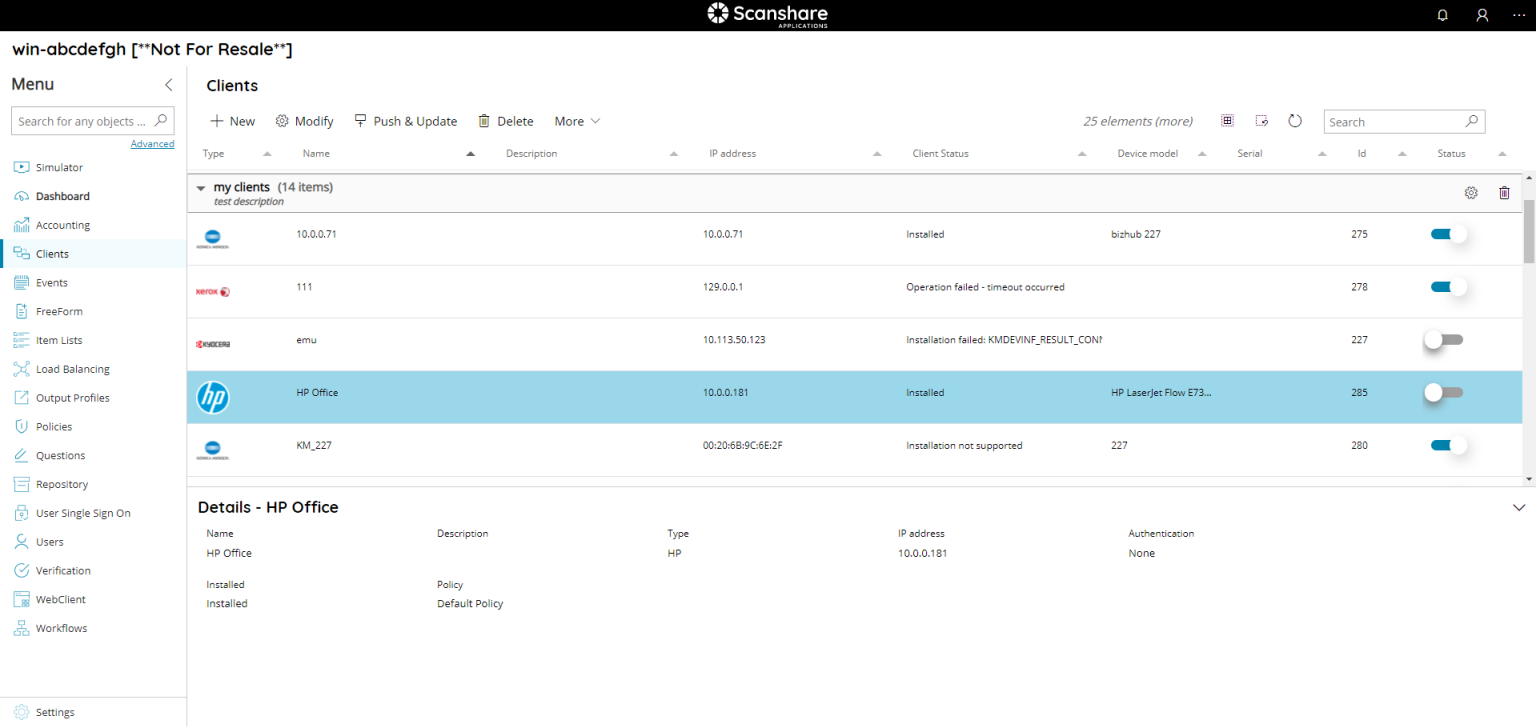Screen dimensions: 1536x728
Task: Enable the HP Office client status toggle
Action: click(1444, 392)
